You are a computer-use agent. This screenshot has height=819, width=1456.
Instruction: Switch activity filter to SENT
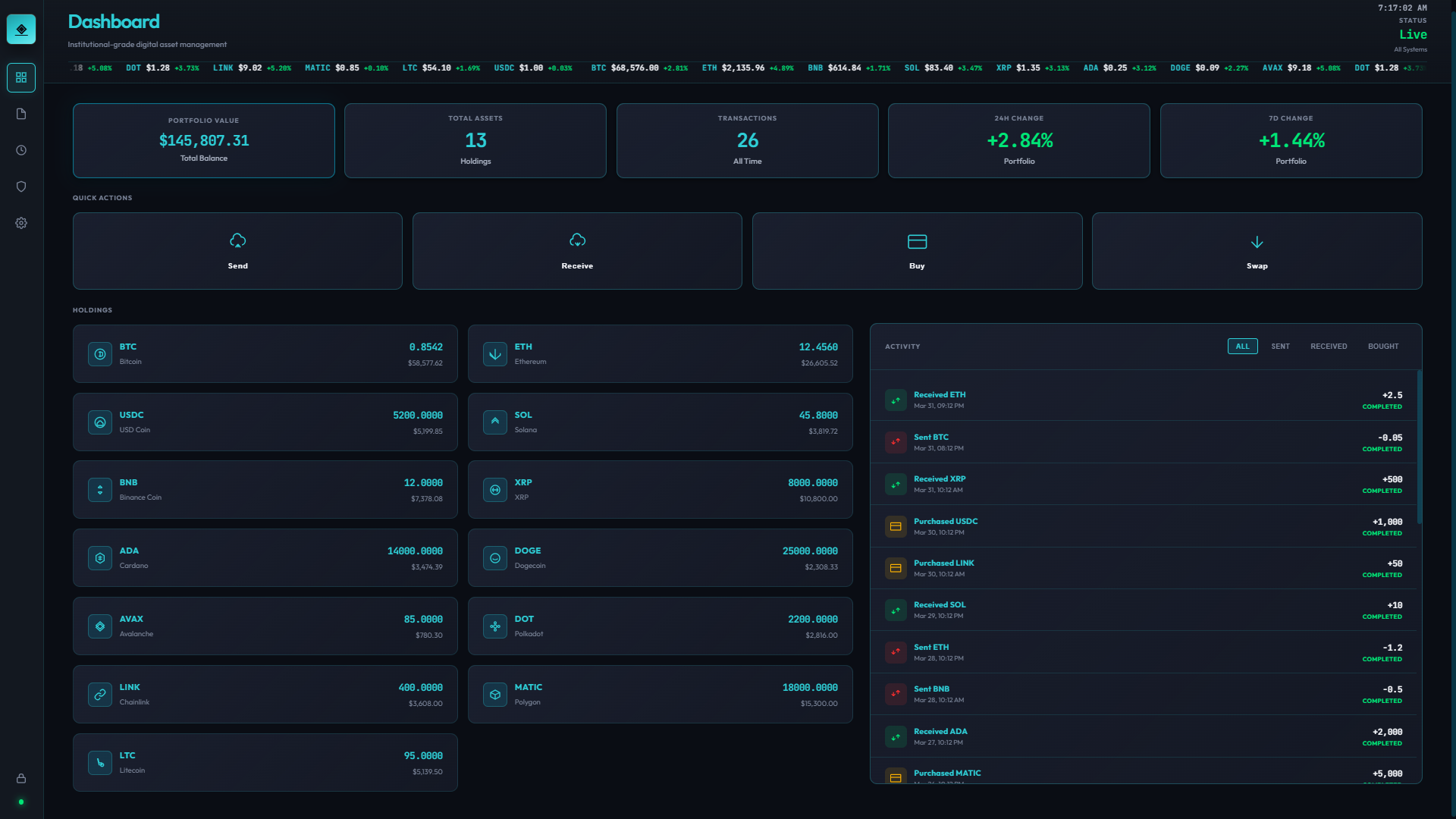coord(1280,346)
